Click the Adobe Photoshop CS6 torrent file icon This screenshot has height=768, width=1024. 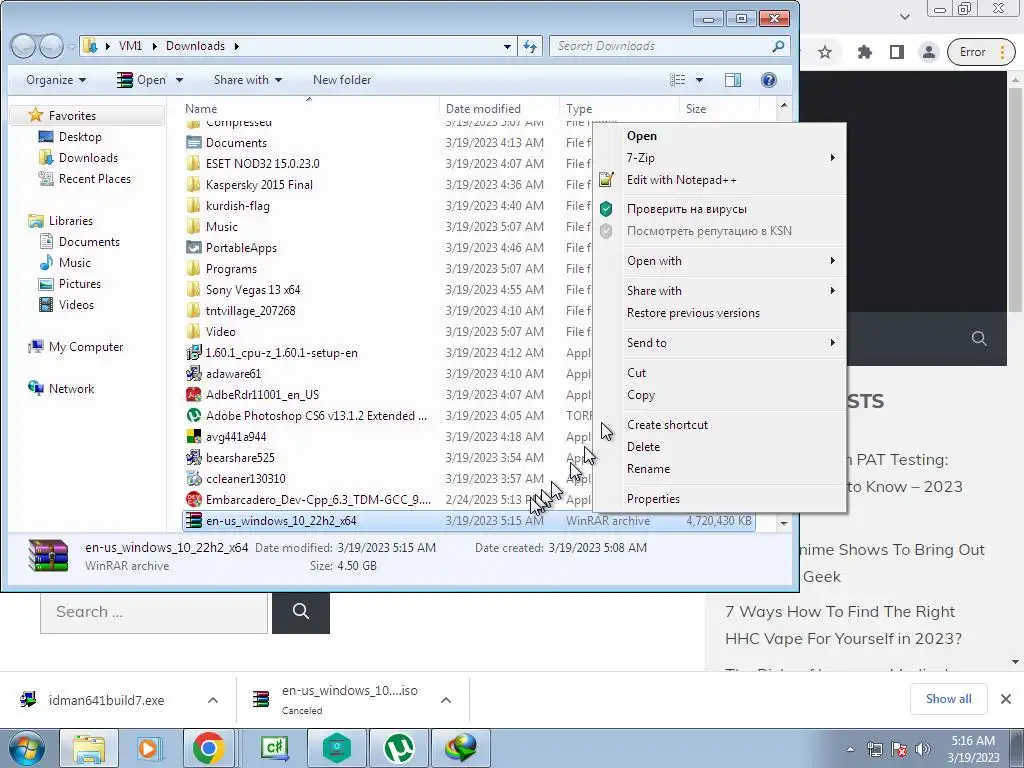pos(193,415)
